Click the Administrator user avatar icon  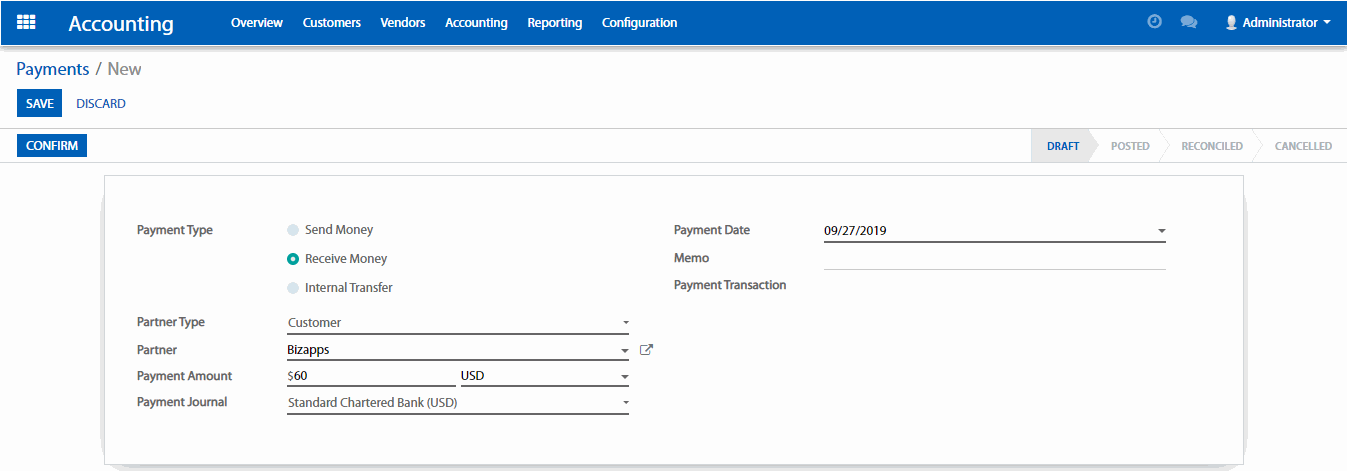pyautogui.click(x=1231, y=22)
